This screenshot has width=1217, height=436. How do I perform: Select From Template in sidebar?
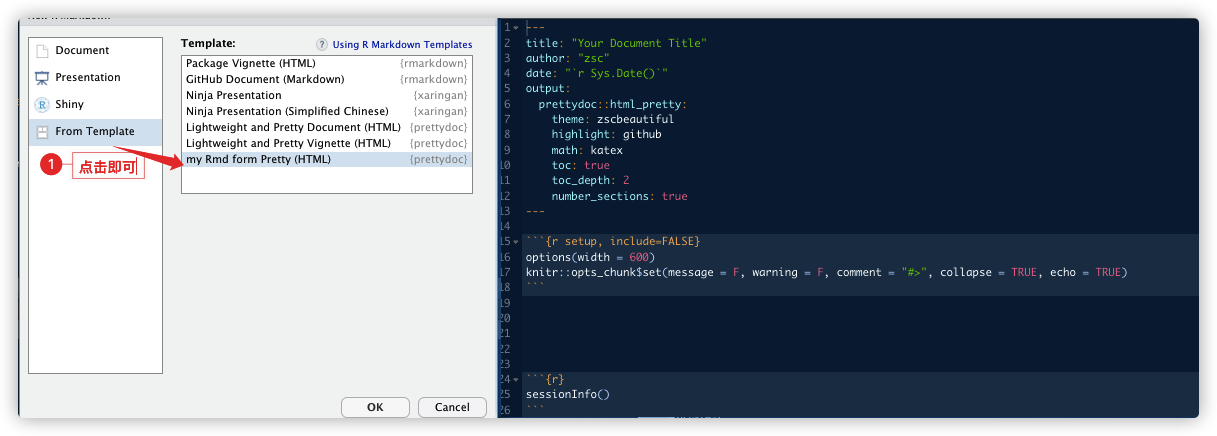coord(95,131)
